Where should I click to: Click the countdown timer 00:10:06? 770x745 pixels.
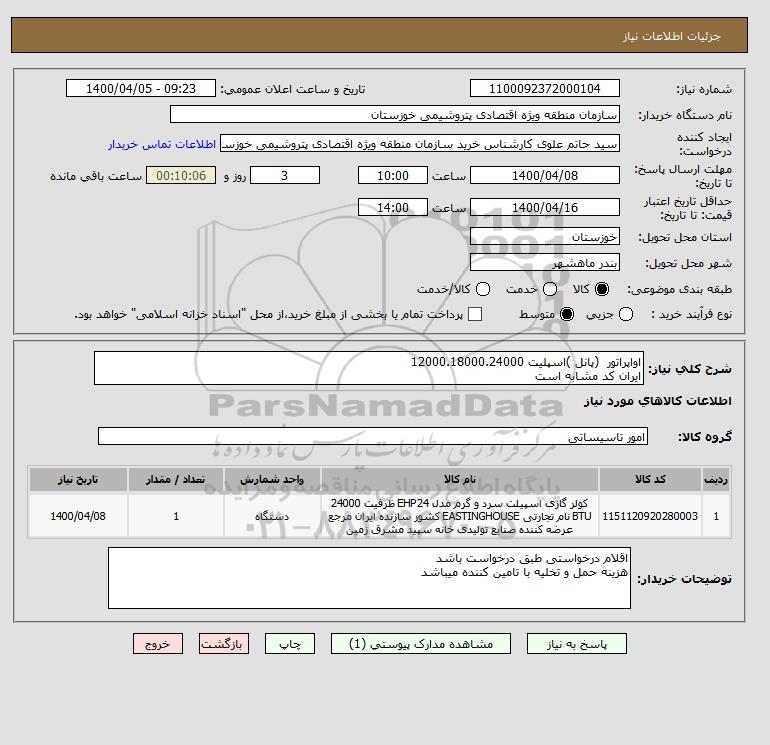181,175
